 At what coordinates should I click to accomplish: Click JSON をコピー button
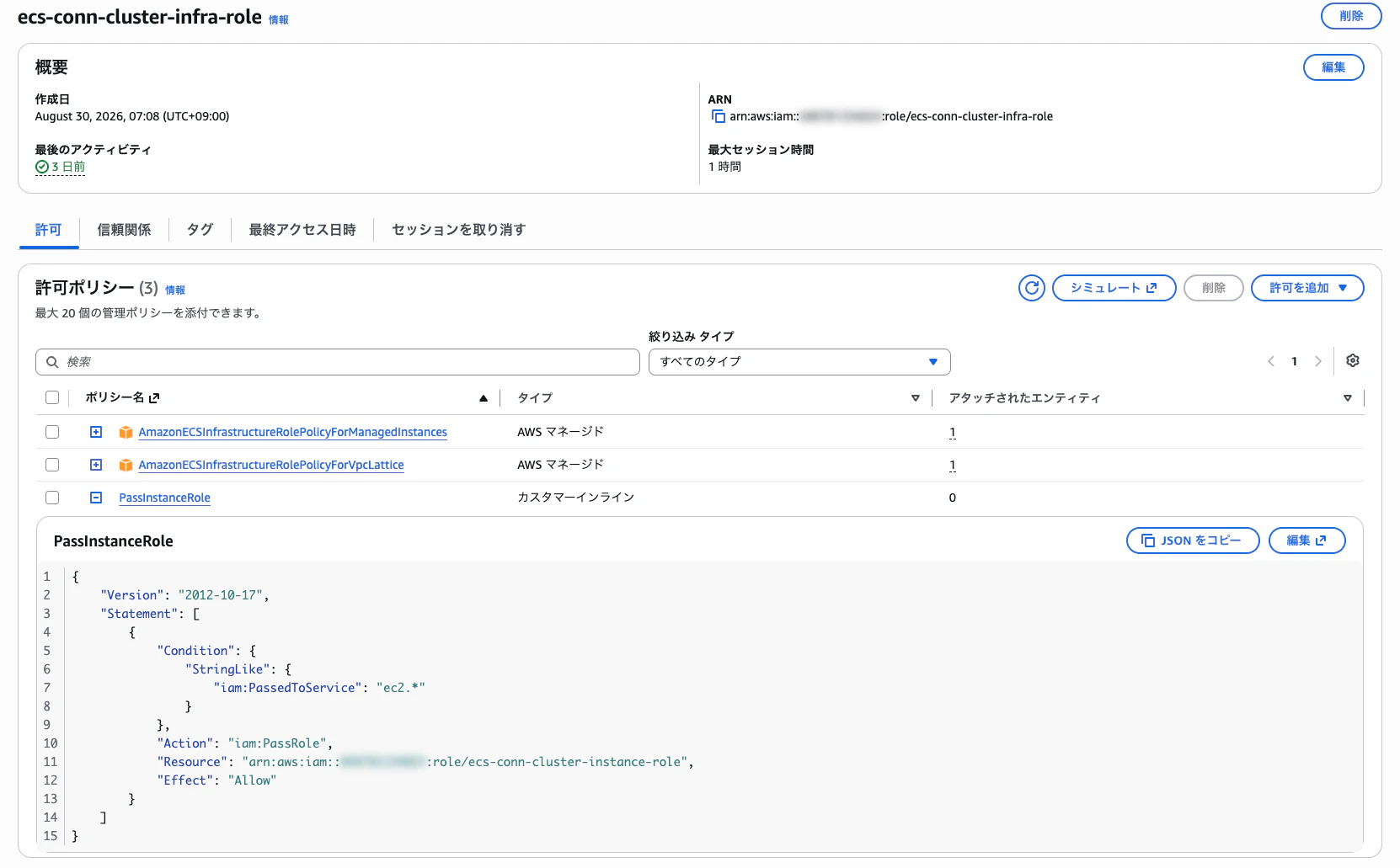[x=1193, y=541]
